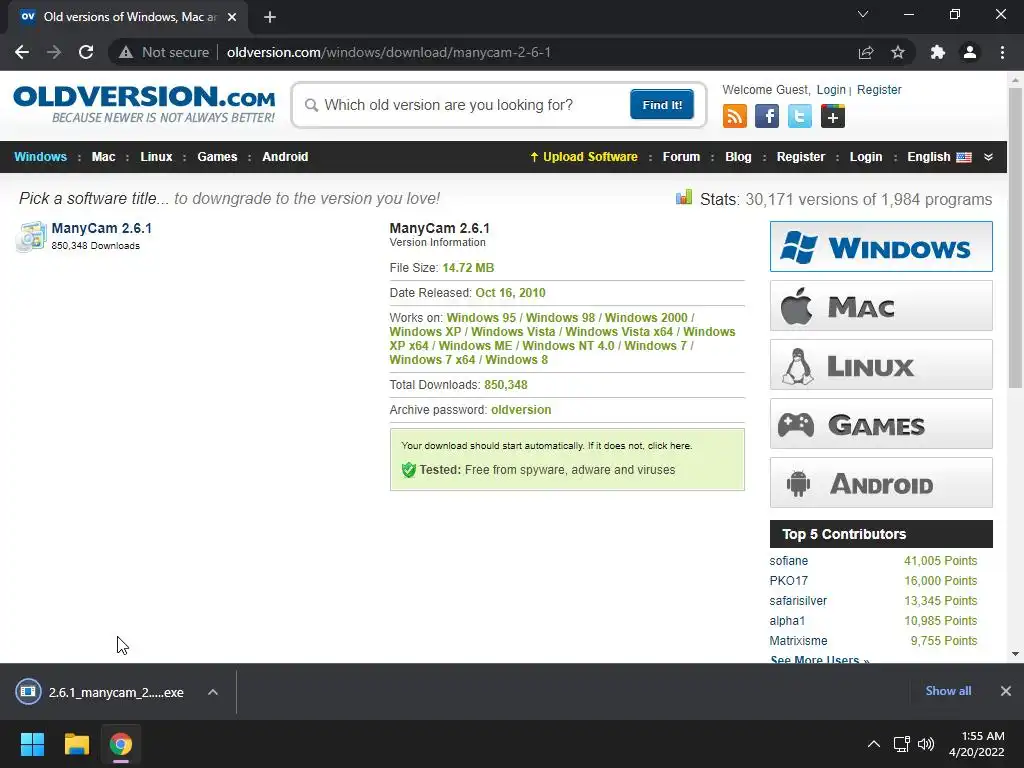Open contributor PKO17 profile

point(788,581)
